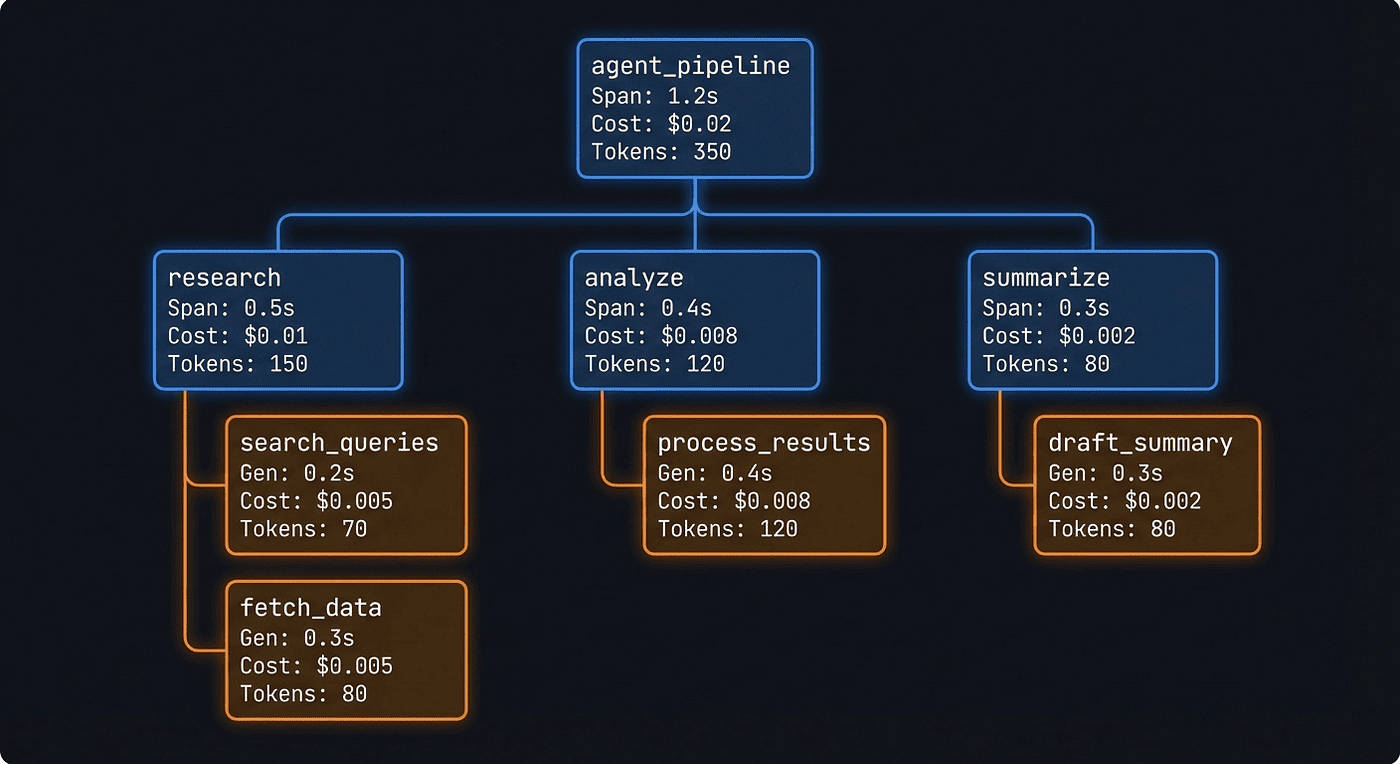Open the draft_summary generation node

(1147, 485)
